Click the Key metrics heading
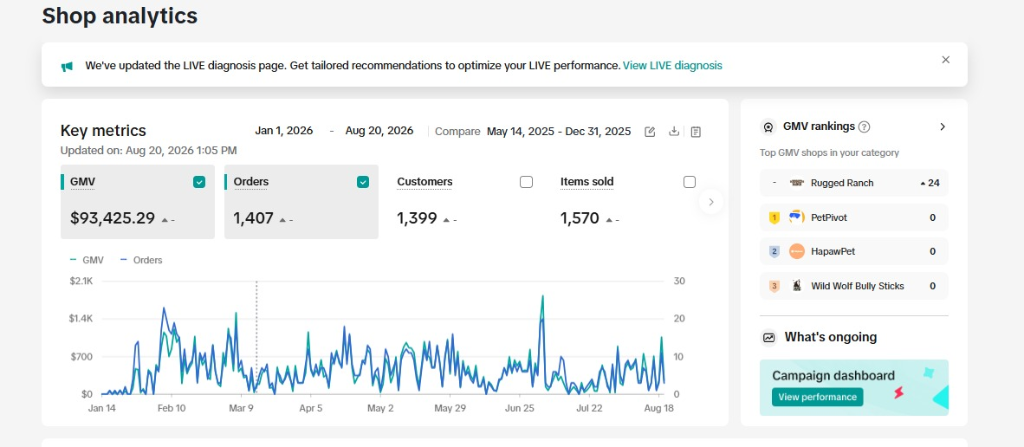This screenshot has height=447, width=1024. [x=103, y=131]
